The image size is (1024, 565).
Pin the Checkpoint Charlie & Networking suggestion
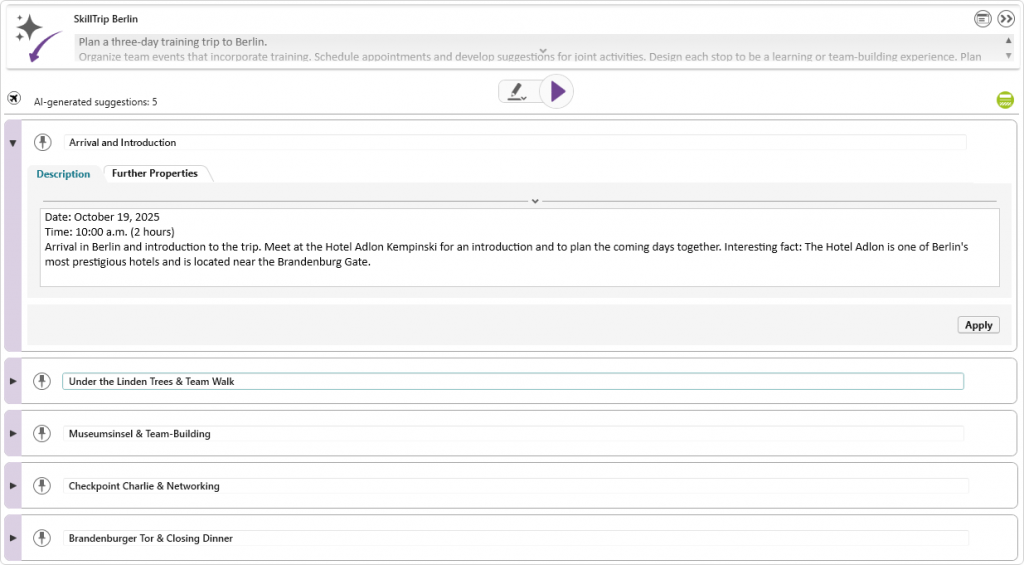click(42, 485)
